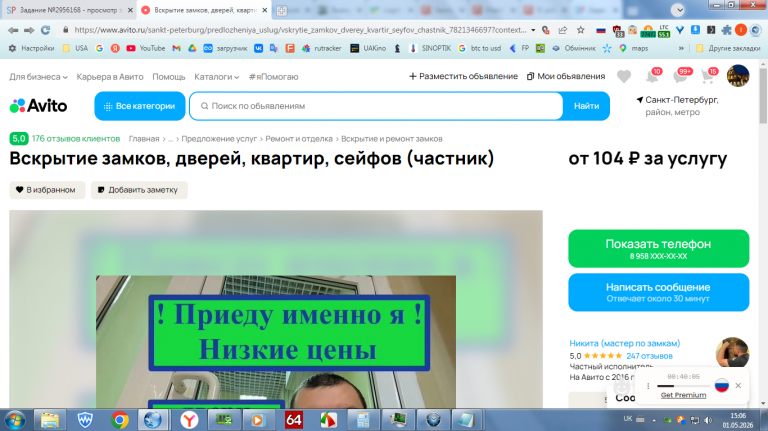Click Написать сообщение button
This screenshot has height=431, width=768.
pyautogui.click(x=658, y=292)
